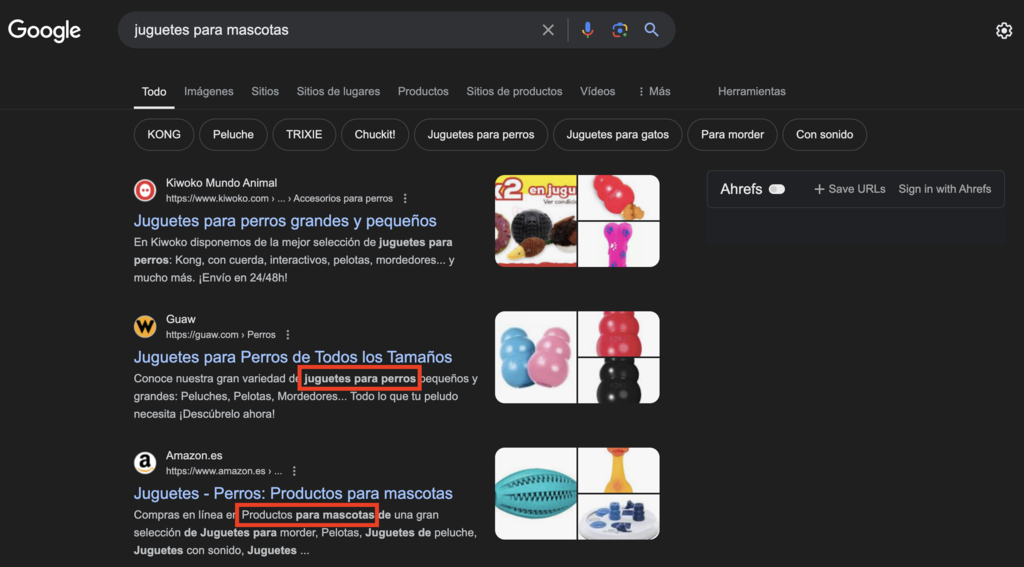Select Juguetes para perros chip
This screenshot has height=567, width=1024.
[481, 135]
